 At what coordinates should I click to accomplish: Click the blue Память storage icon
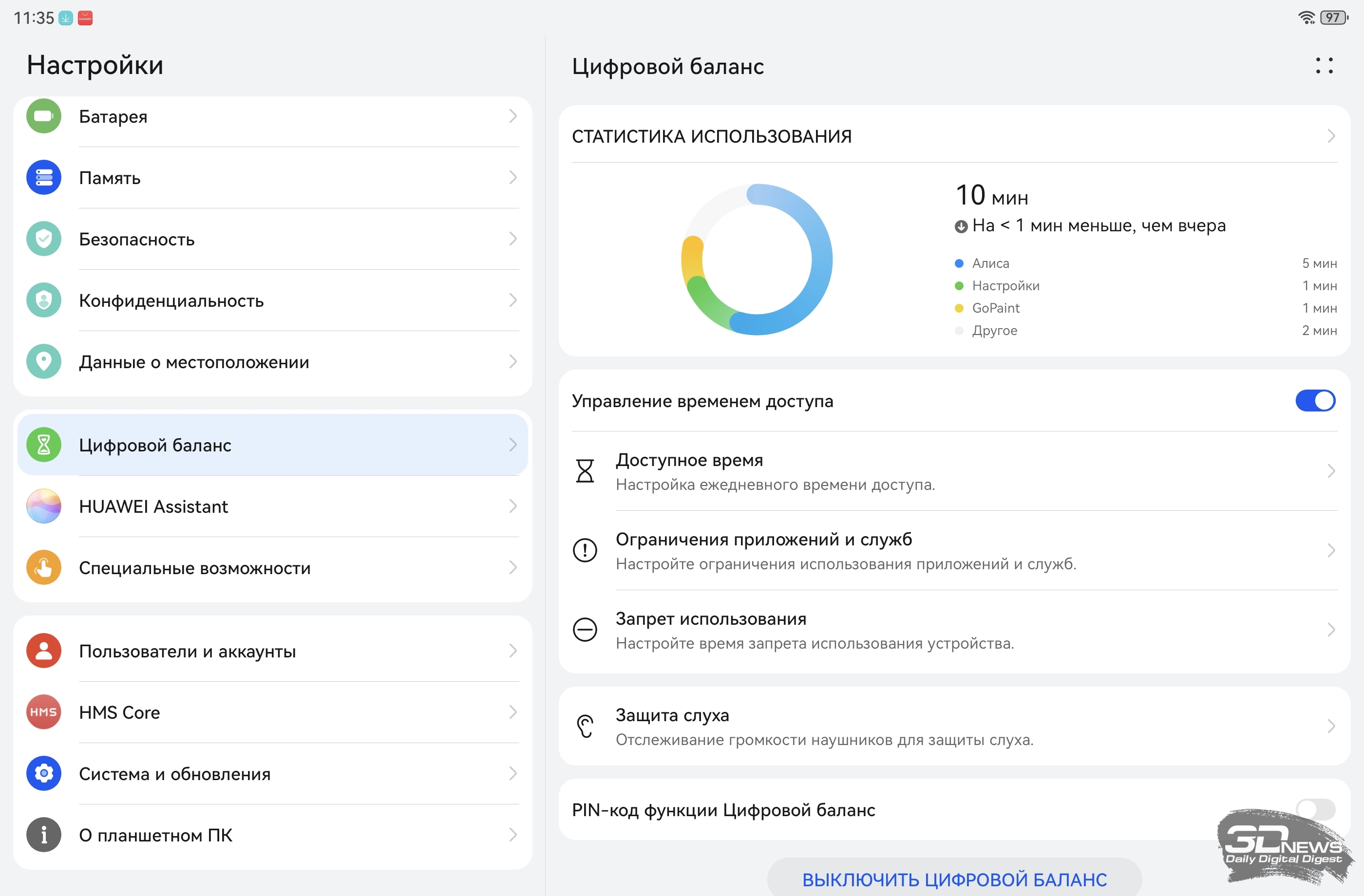pos(43,178)
